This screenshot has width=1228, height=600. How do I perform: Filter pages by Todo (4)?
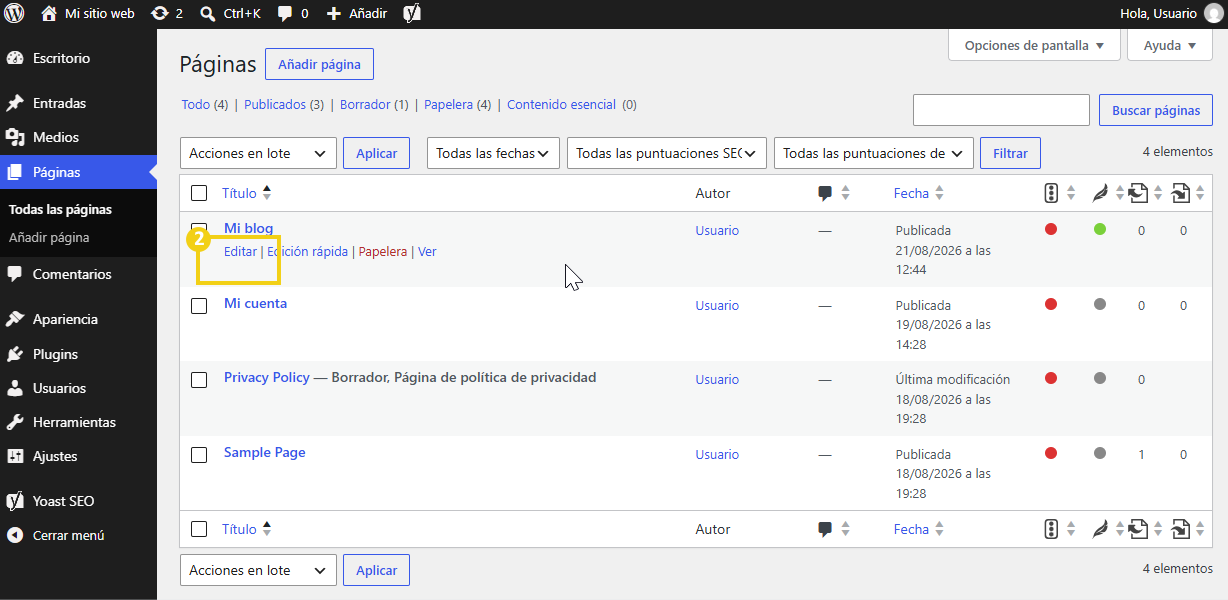pyautogui.click(x=205, y=104)
